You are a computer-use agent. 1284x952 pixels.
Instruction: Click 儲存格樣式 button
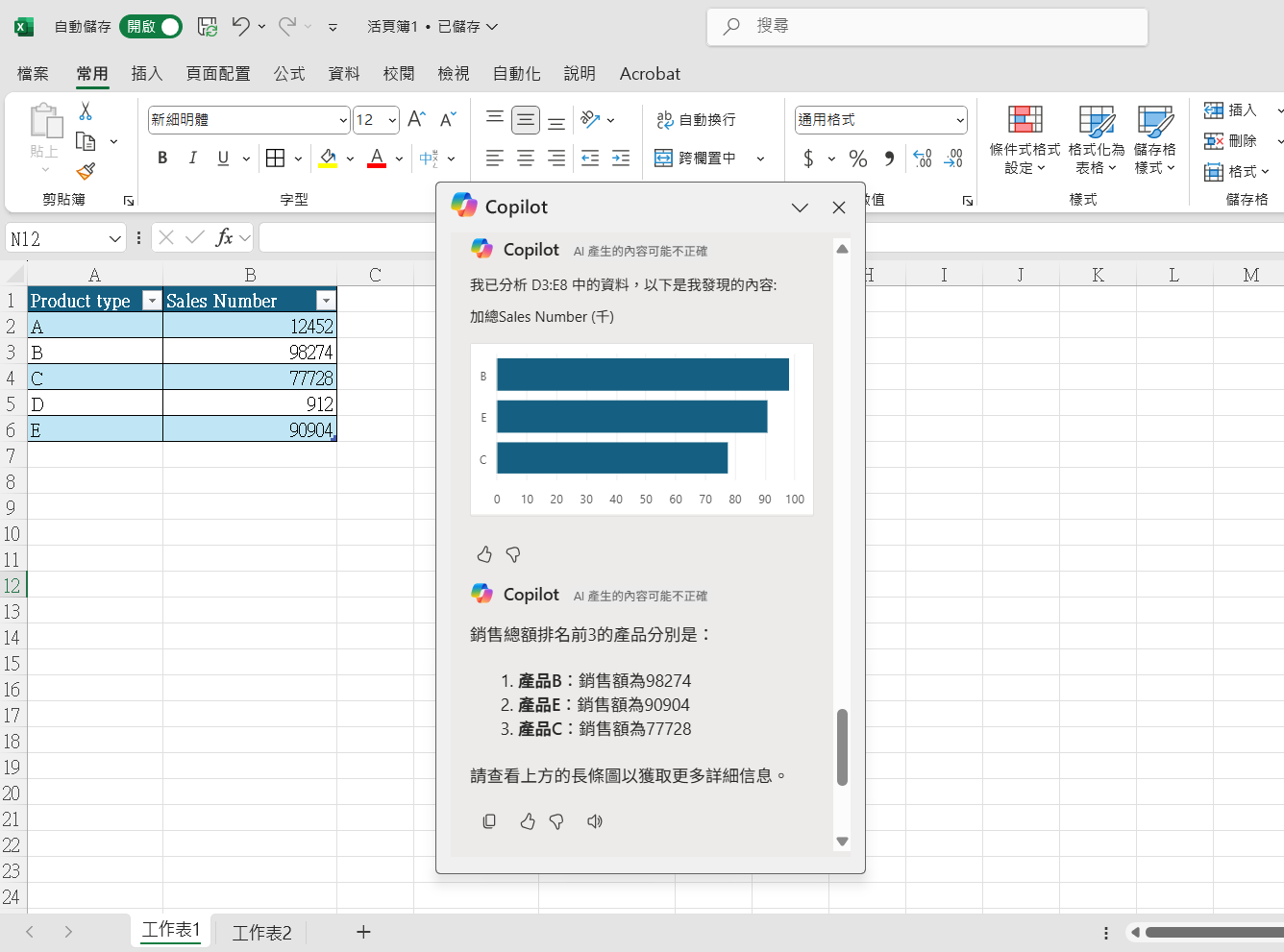1154,140
